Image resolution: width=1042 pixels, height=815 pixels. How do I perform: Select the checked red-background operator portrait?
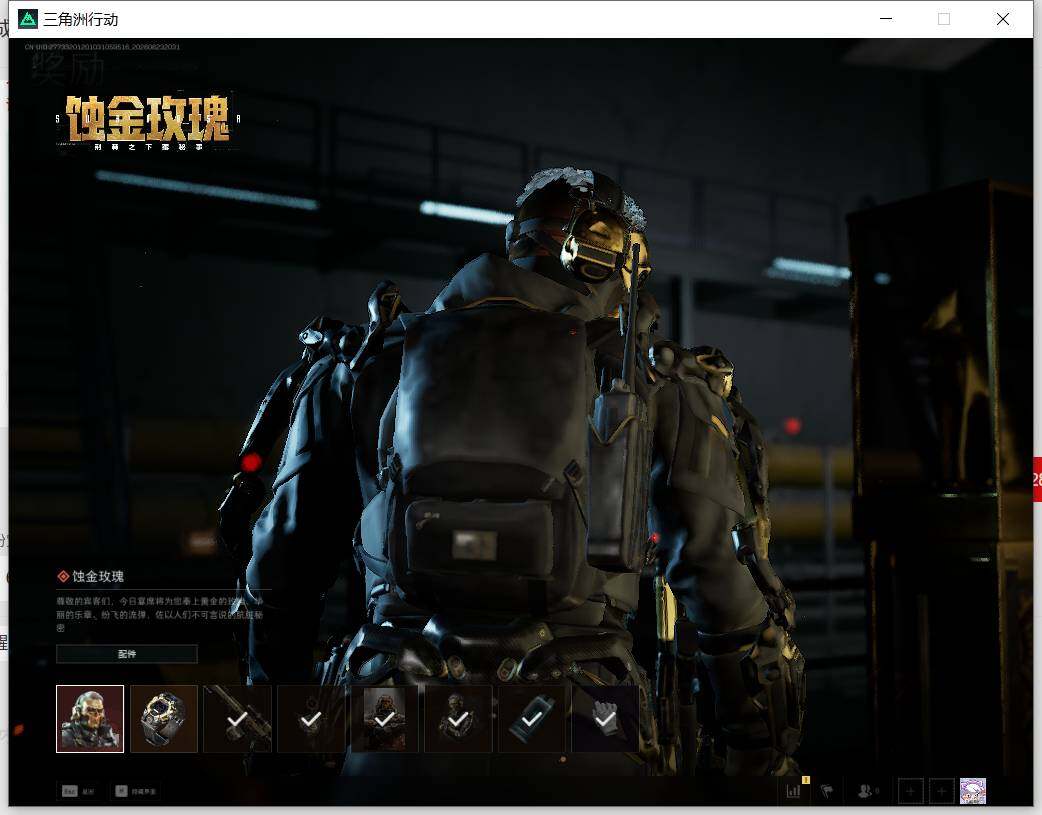(x=384, y=719)
